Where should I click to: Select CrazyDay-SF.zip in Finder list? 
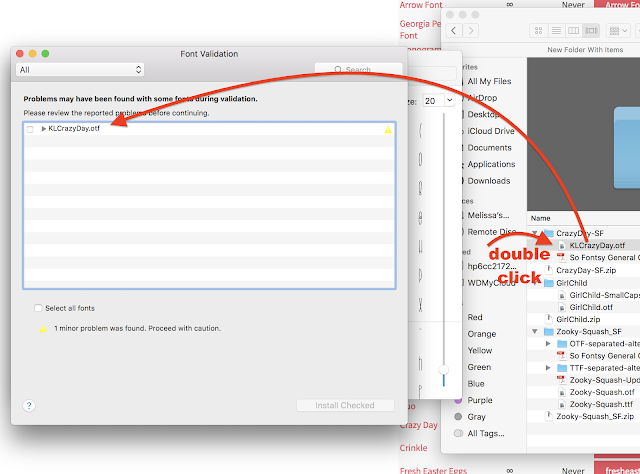tap(586, 270)
